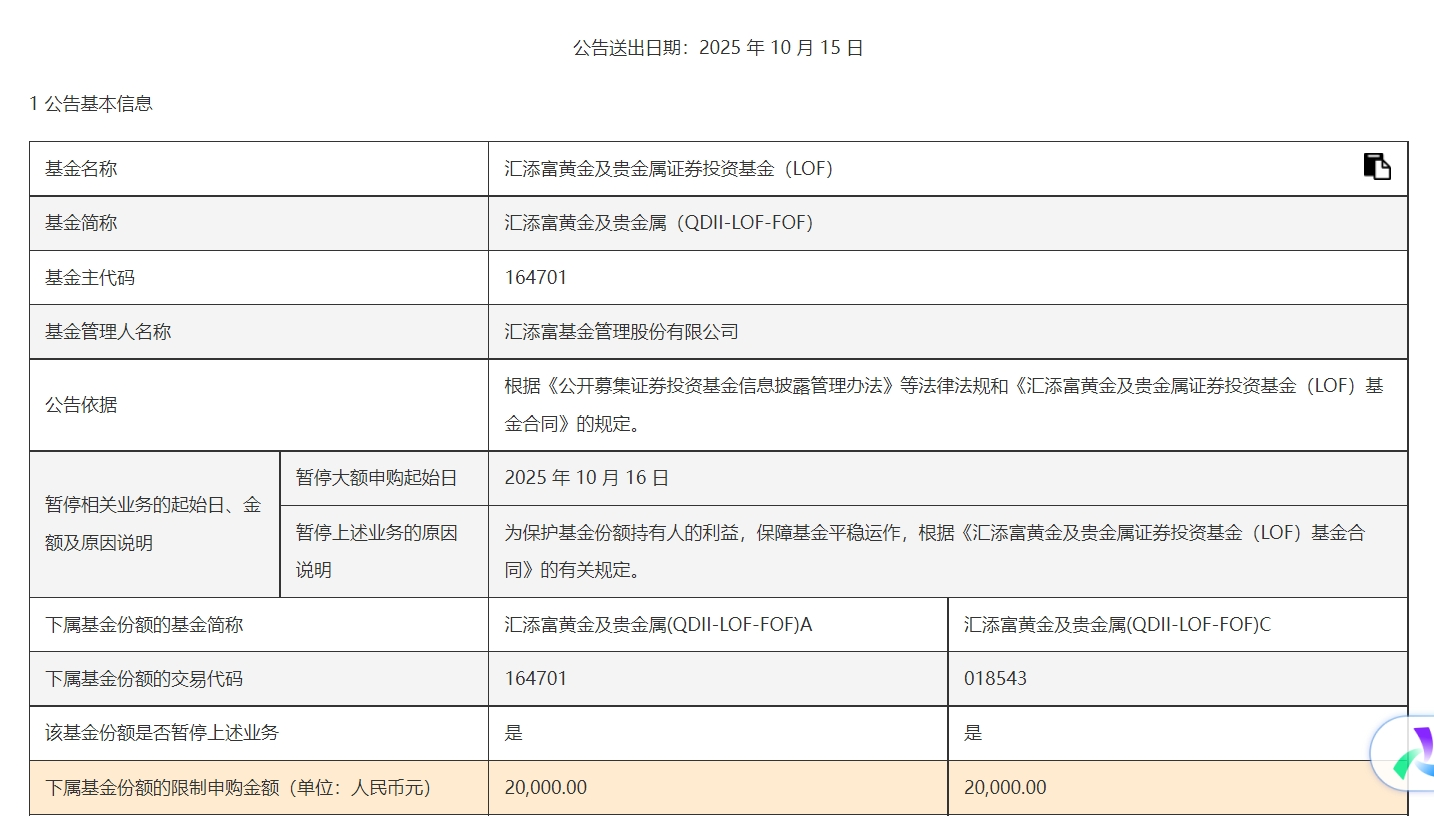This screenshot has width=1434, height=816.
Task: Select the 基金名称 label cell
Action: 259,169
